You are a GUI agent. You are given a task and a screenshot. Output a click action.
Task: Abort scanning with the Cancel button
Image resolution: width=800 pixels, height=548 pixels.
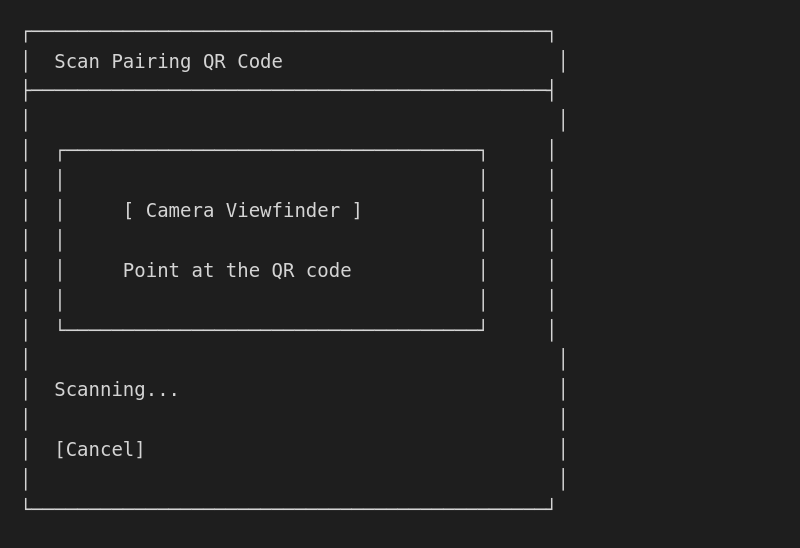click(x=99, y=450)
